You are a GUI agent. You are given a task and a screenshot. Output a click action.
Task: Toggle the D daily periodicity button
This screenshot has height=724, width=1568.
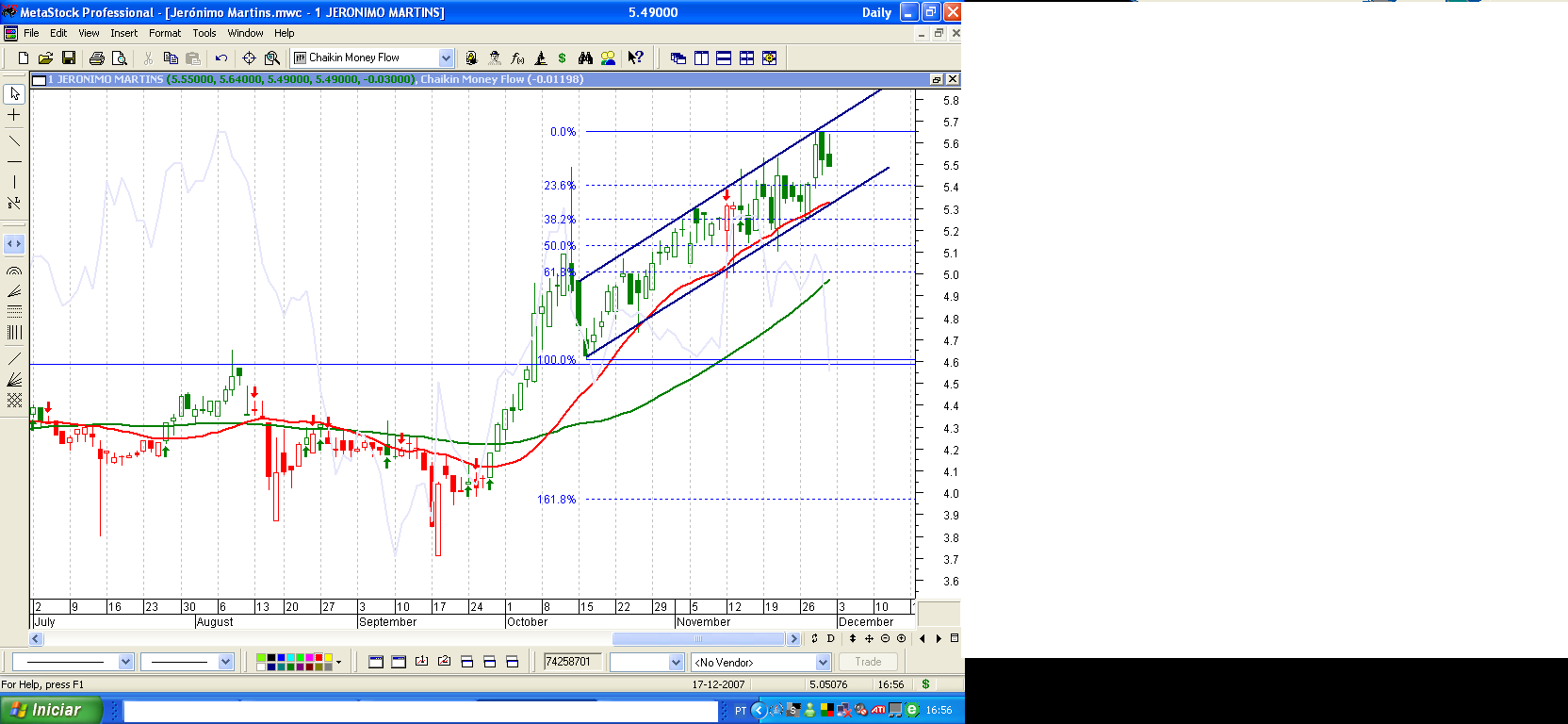pos(831,638)
